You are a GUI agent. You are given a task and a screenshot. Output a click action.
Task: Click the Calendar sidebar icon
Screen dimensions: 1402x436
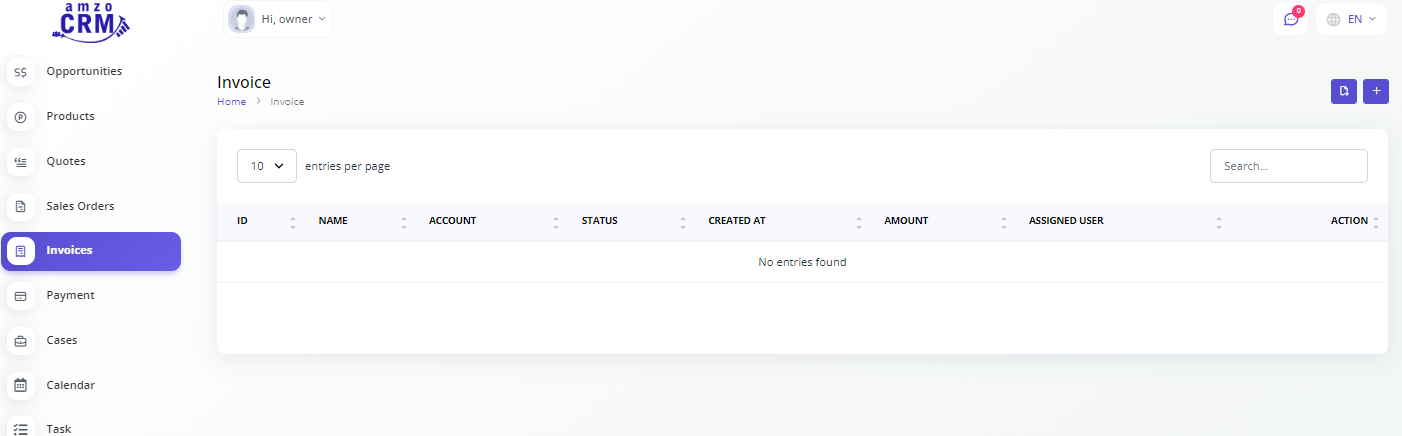[20, 385]
